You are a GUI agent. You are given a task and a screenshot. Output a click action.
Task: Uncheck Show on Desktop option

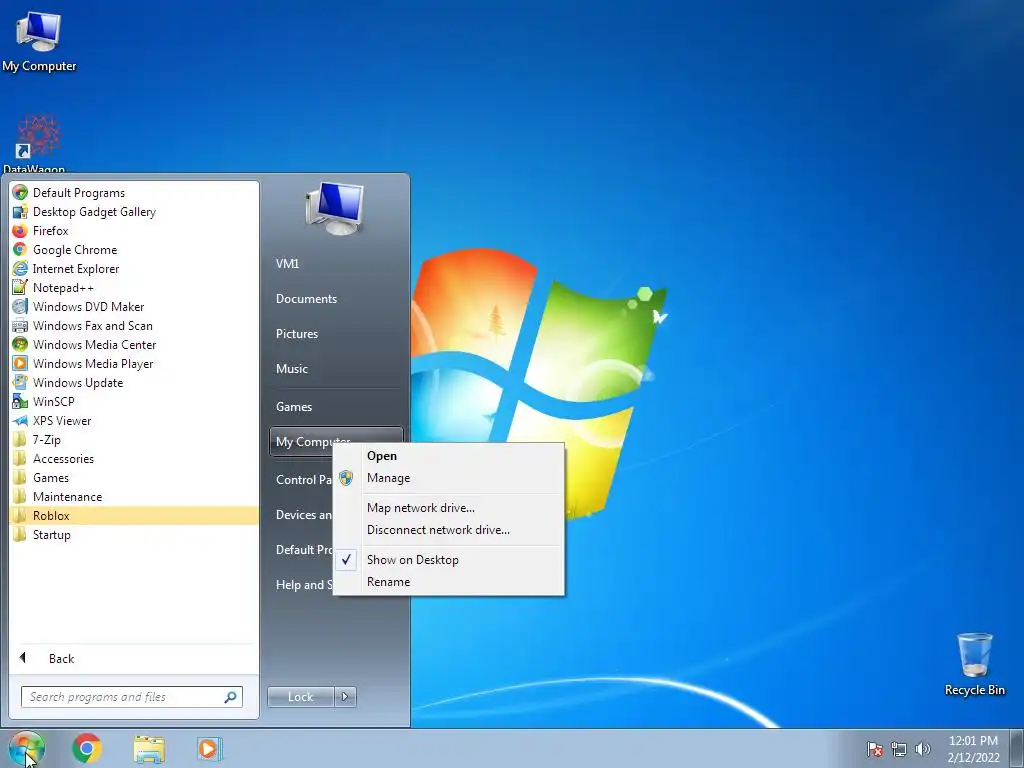pyautogui.click(x=449, y=560)
